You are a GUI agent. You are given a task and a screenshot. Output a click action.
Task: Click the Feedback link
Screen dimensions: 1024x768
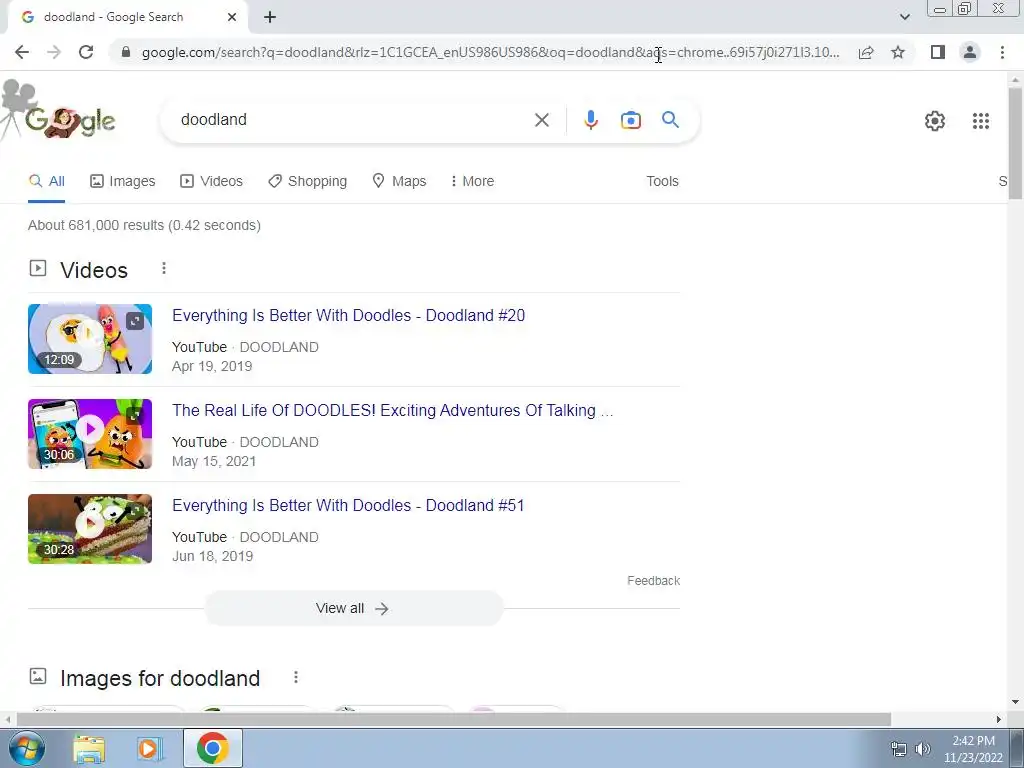653,581
